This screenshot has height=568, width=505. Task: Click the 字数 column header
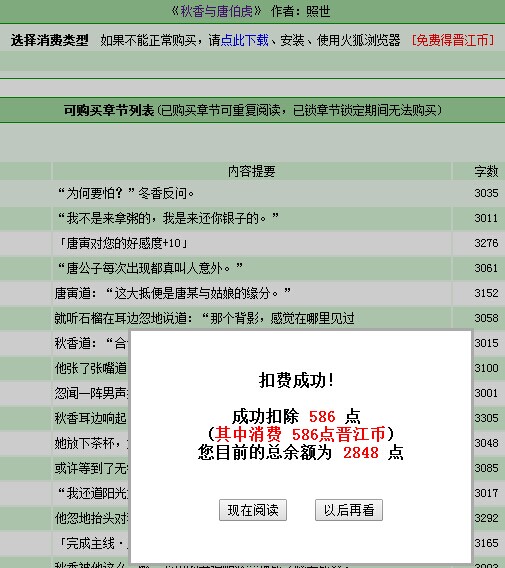coord(486,171)
